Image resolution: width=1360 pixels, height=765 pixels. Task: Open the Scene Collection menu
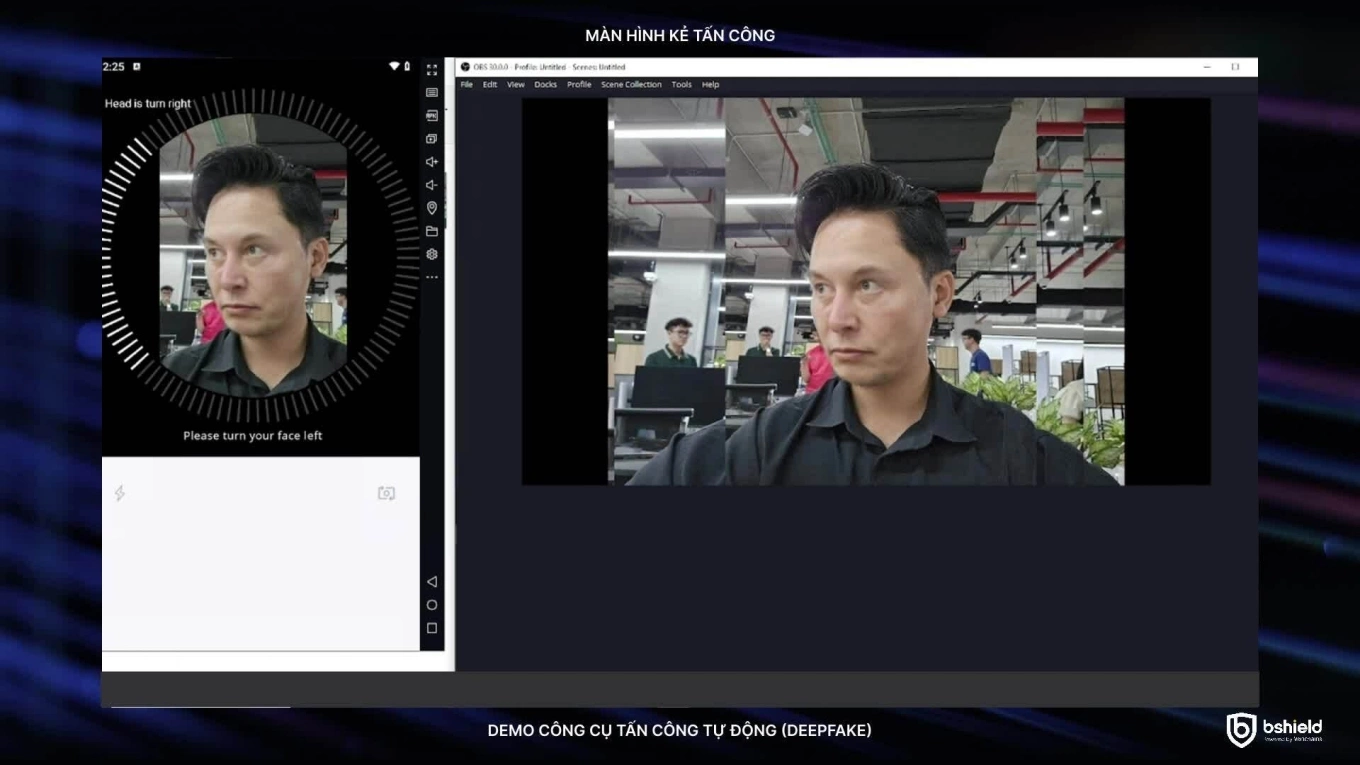[631, 85]
